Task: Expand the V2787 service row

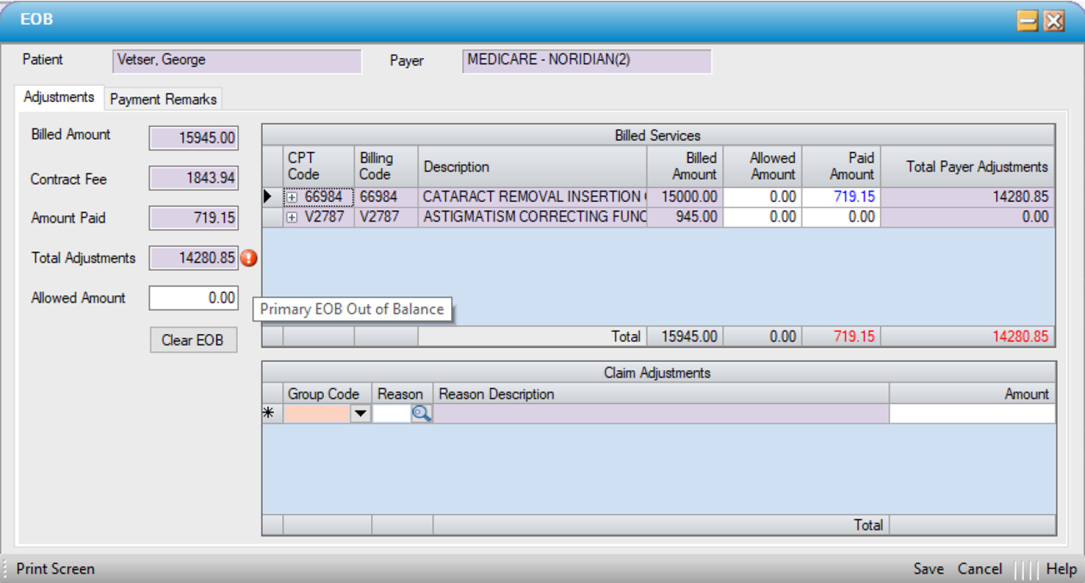Action: [x=292, y=217]
